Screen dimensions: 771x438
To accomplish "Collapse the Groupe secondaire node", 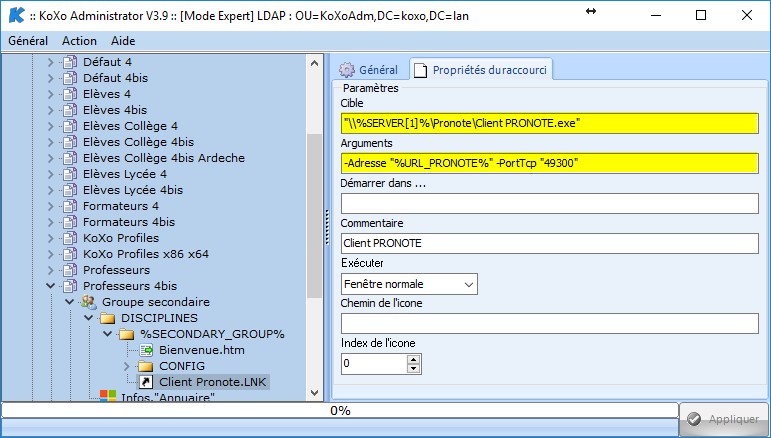I will 69,302.
